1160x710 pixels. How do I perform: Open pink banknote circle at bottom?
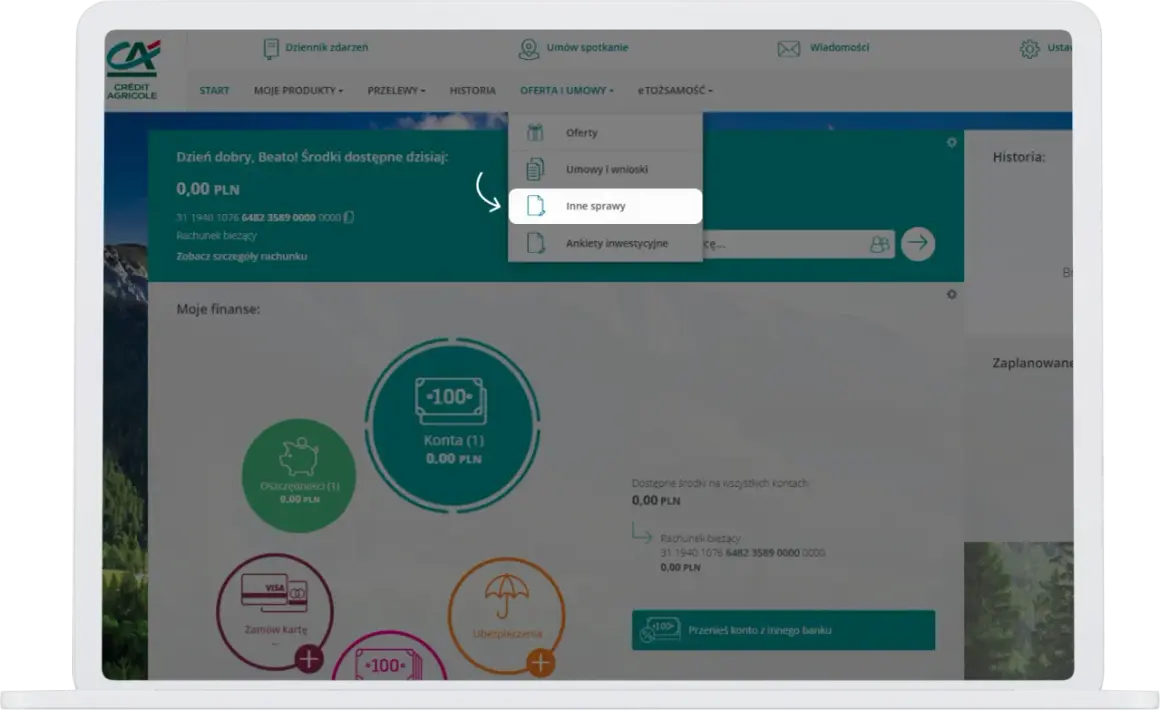[389, 657]
